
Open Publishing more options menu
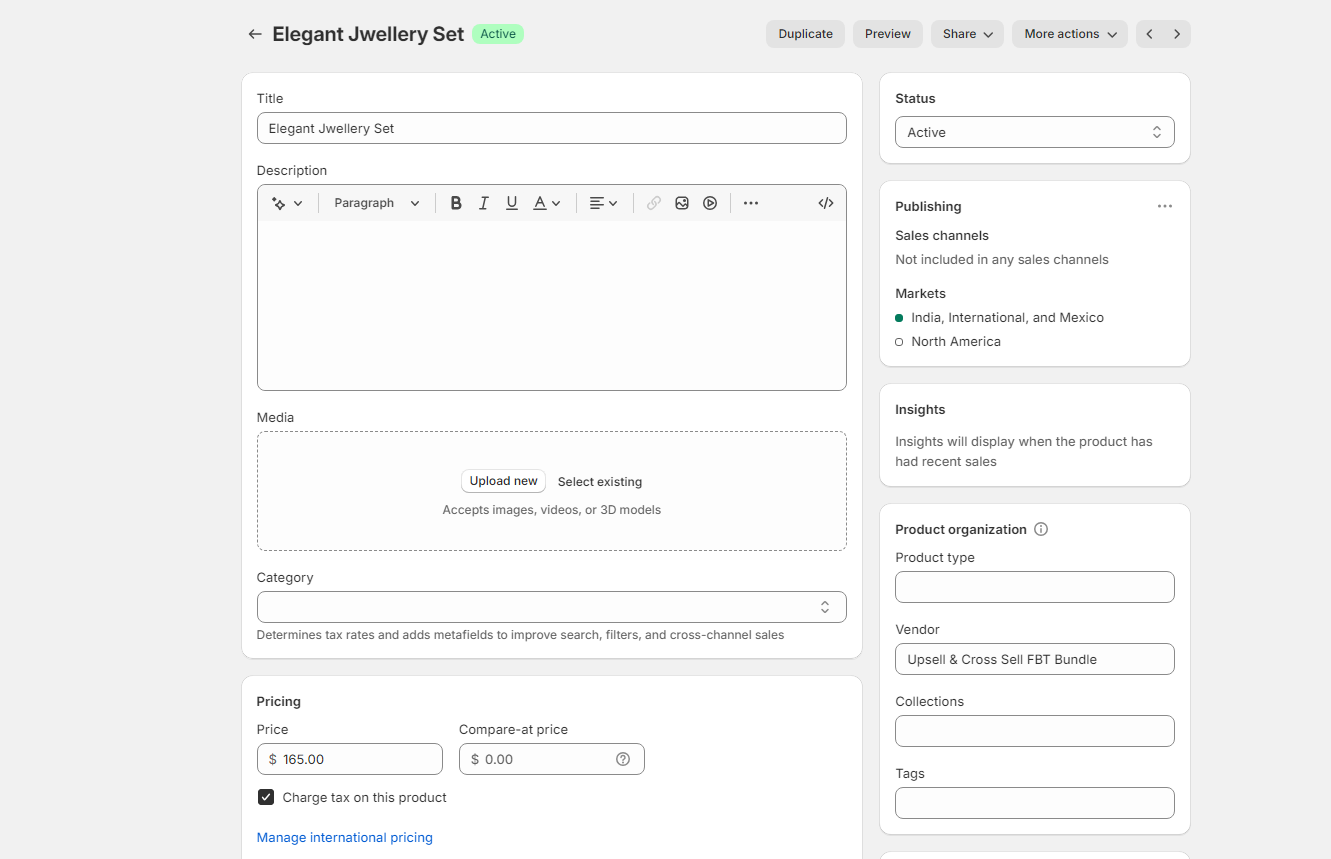click(x=1165, y=206)
